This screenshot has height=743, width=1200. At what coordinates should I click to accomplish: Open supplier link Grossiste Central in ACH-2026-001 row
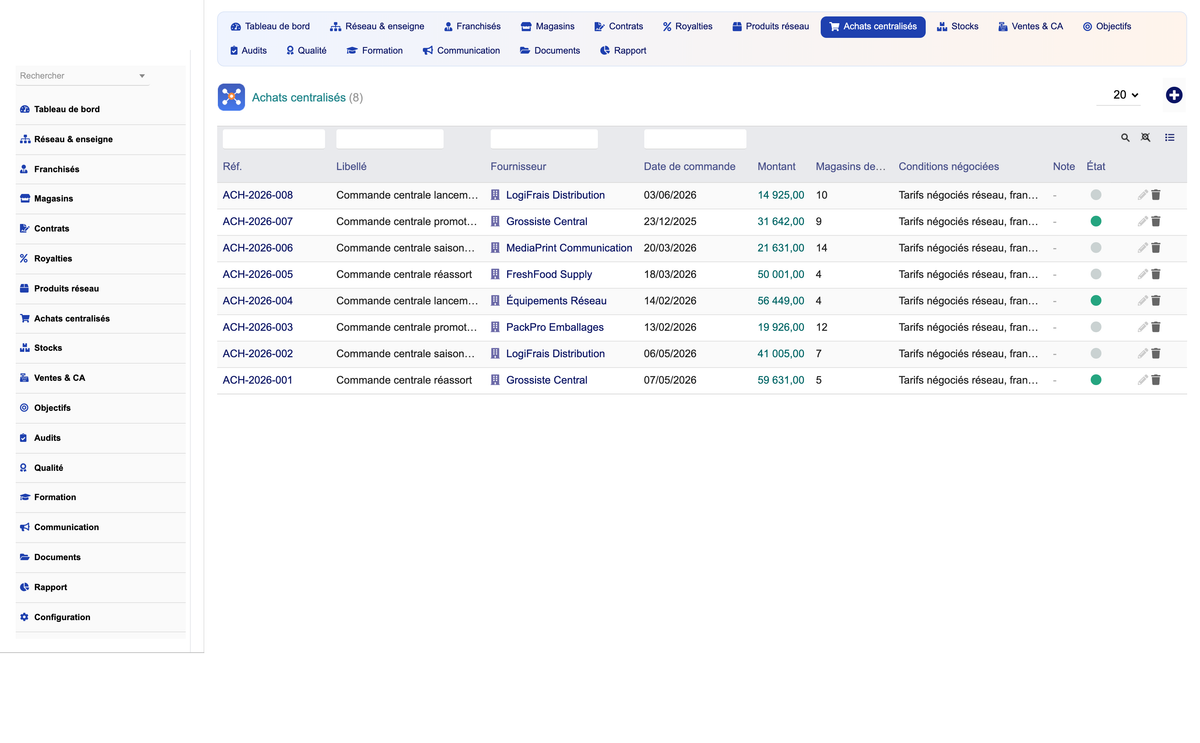coord(547,380)
